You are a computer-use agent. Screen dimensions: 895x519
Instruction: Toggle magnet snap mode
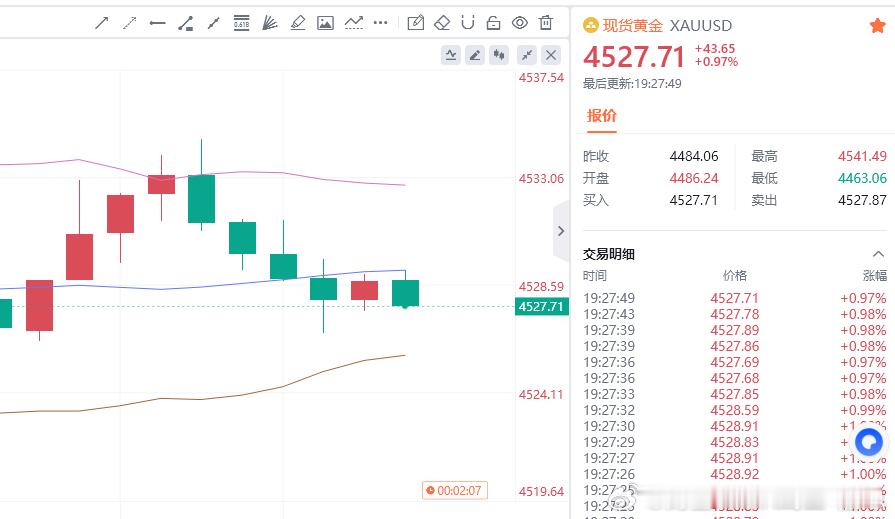pos(467,23)
